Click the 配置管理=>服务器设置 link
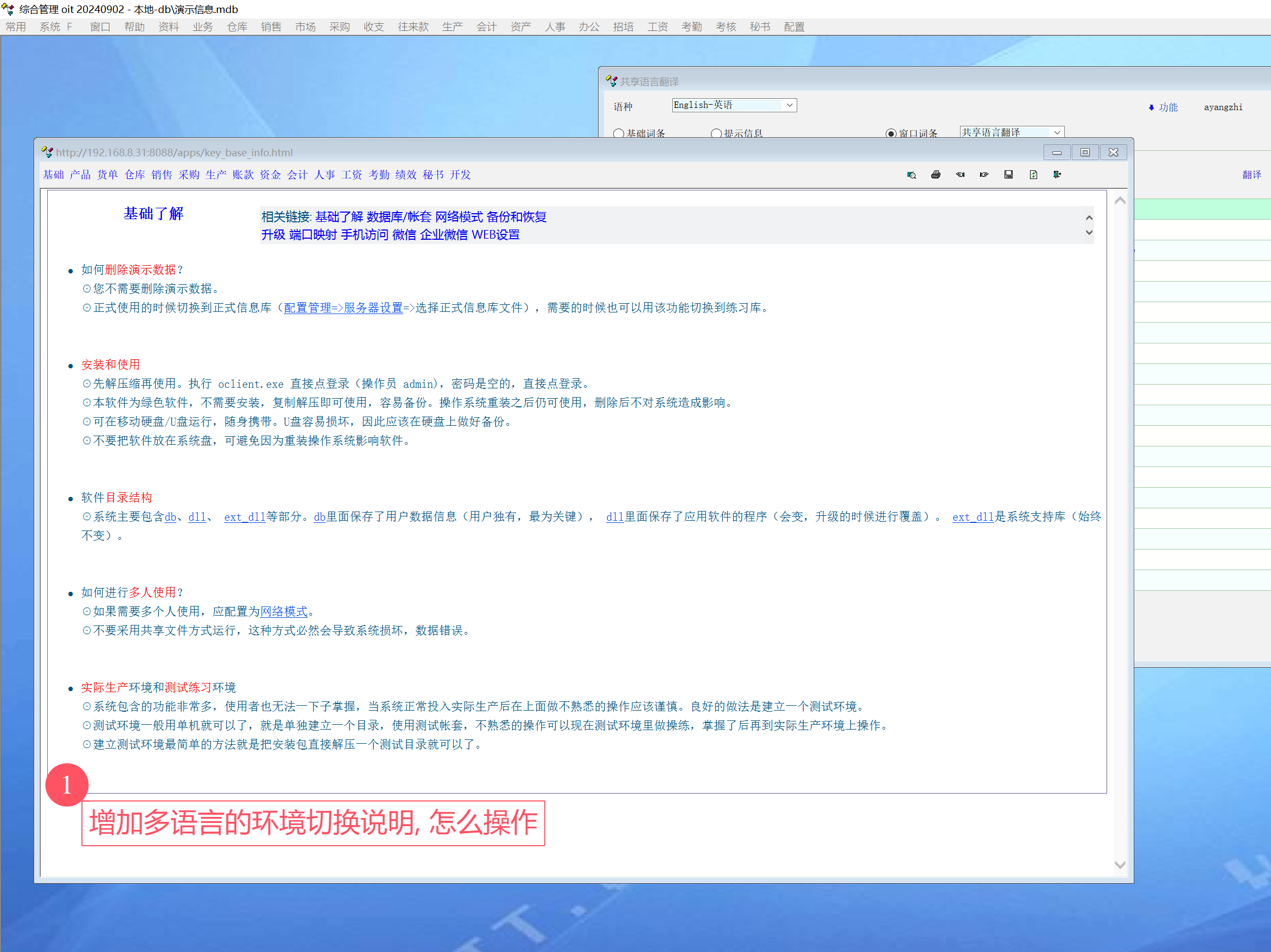The image size is (1271, 952). 343,308
